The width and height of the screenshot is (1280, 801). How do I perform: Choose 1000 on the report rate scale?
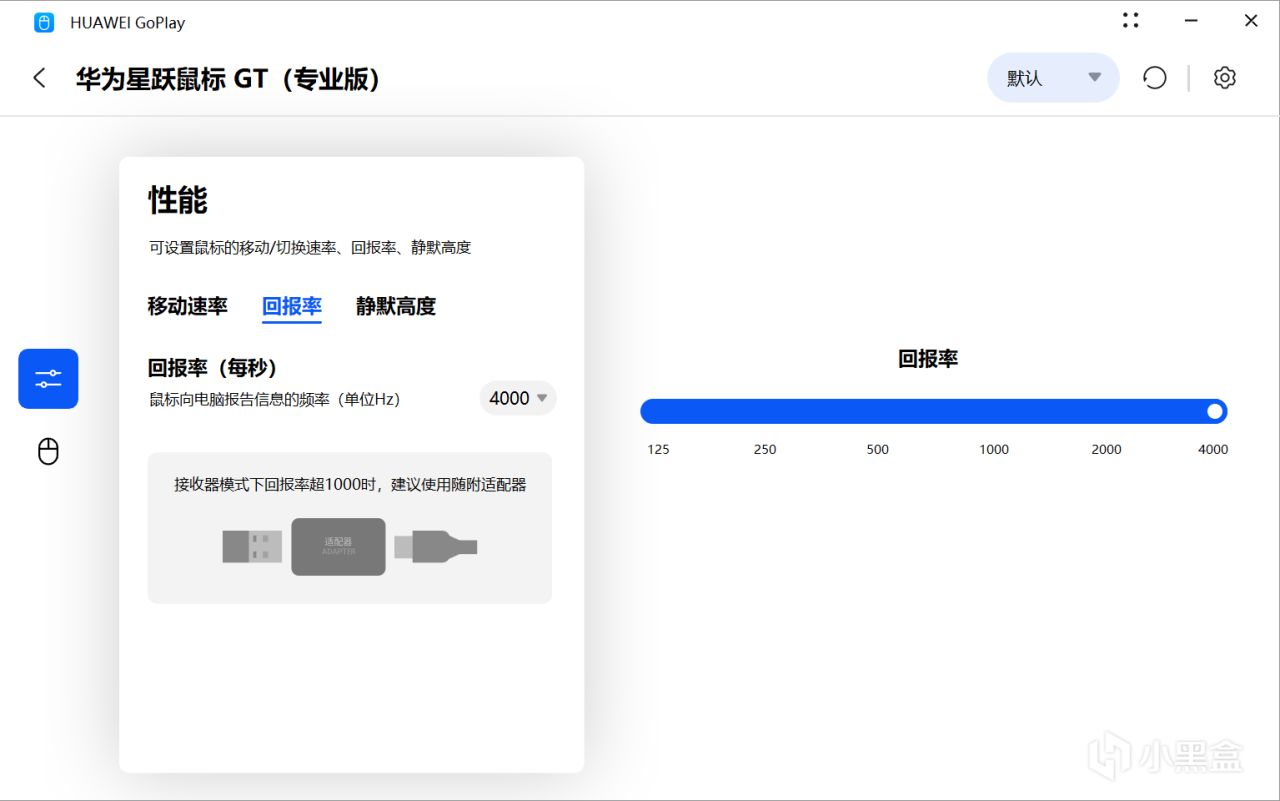[994, 449]
